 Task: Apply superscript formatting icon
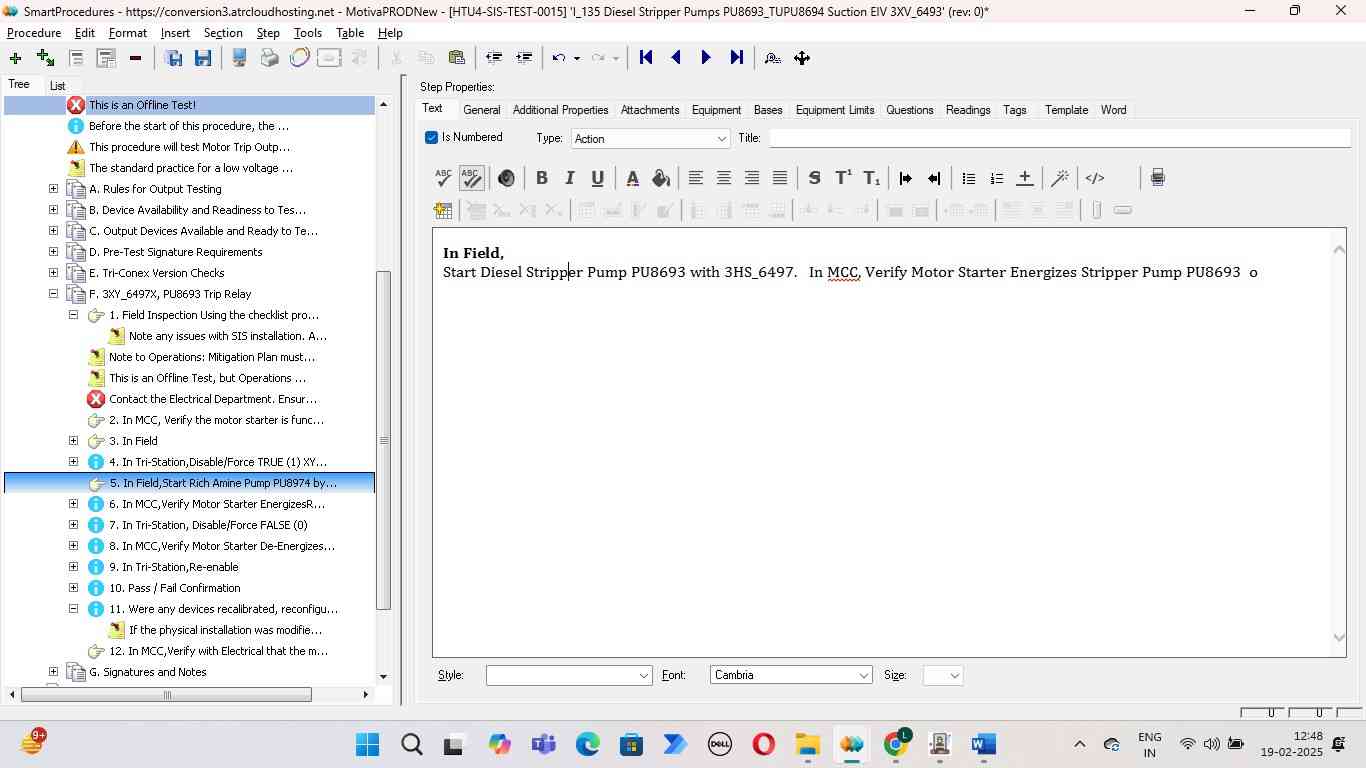pyautogui.click(x=843, y=178)
